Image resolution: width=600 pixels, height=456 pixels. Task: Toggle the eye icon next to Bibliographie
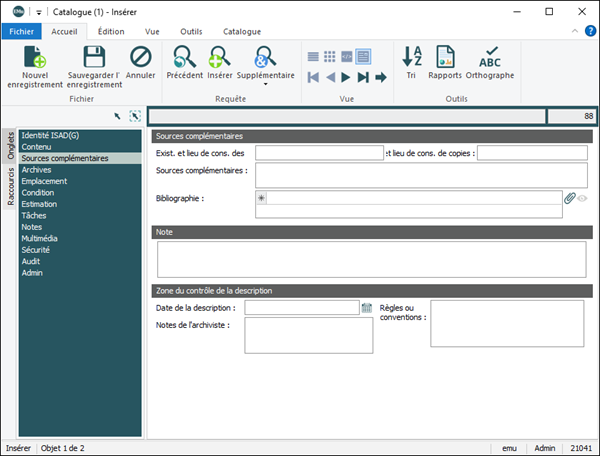pos(582,199)
